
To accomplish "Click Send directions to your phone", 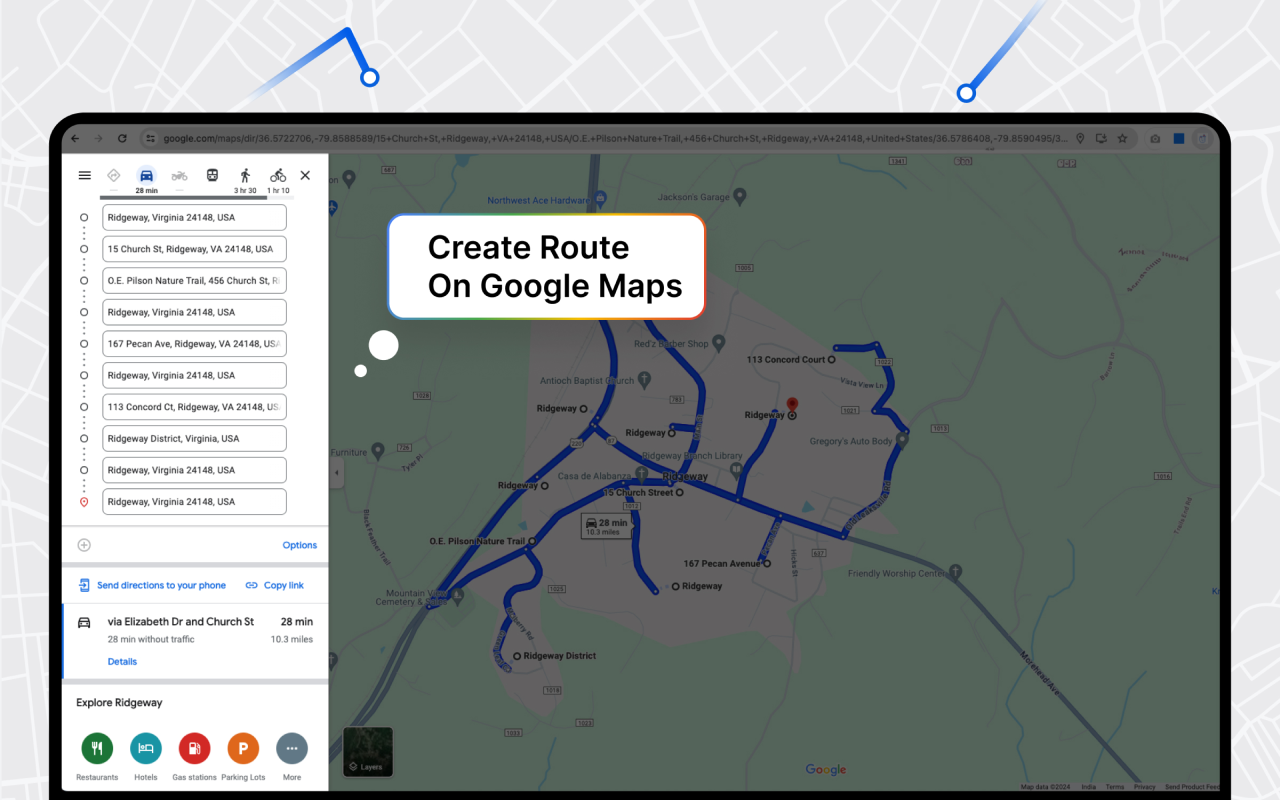I will coord(152,585).
